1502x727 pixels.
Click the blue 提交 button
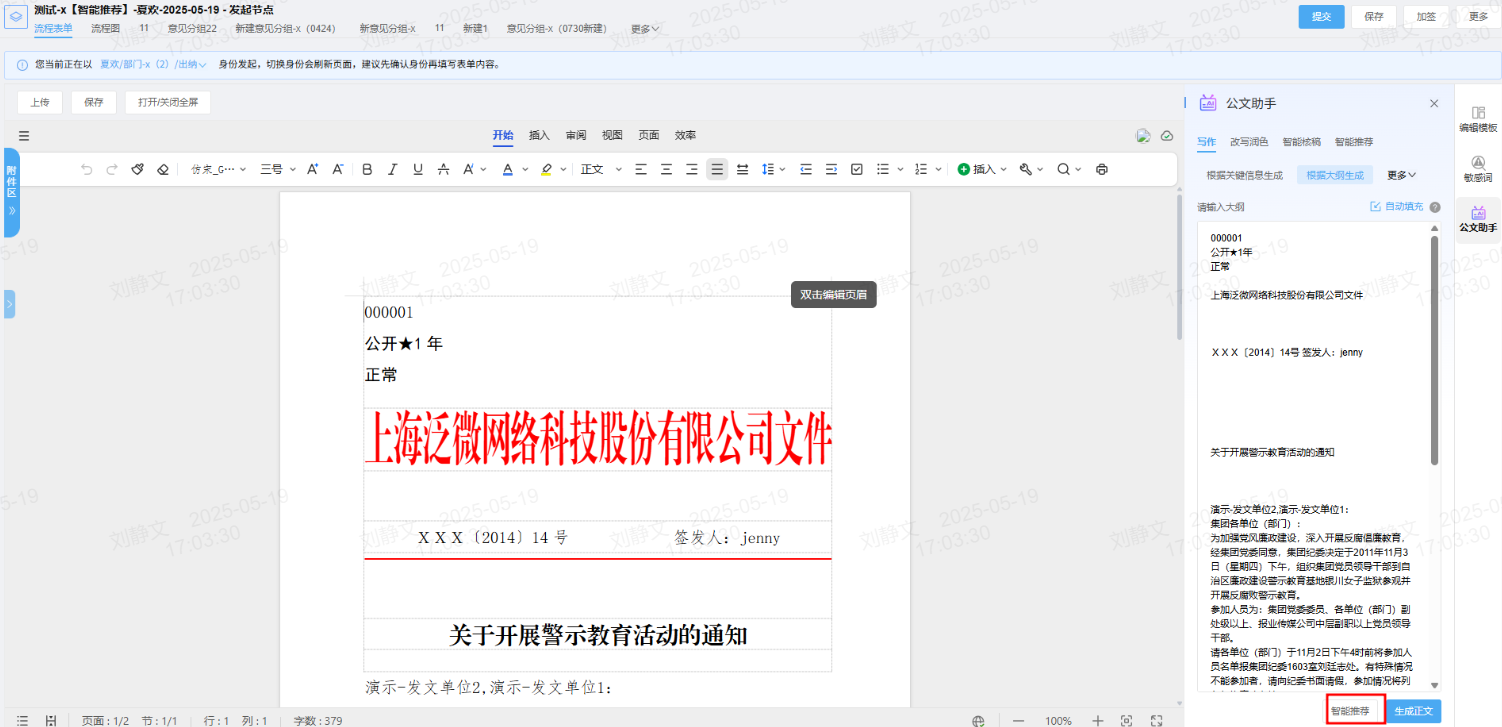point(1321,16)
